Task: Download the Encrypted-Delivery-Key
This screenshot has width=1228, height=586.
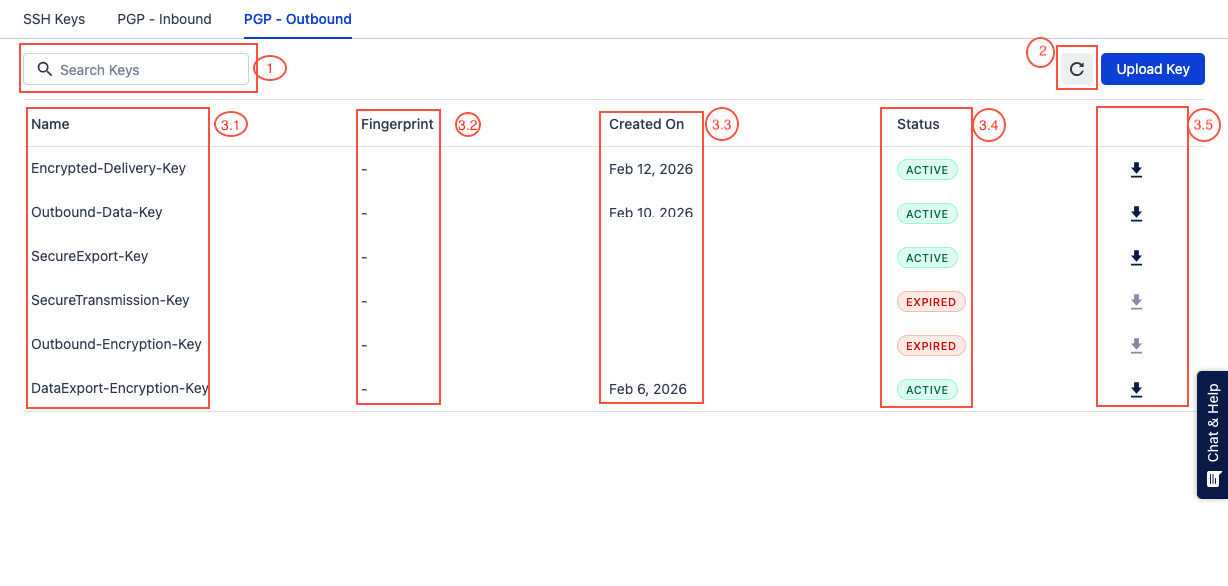Action: (1136, 170)
